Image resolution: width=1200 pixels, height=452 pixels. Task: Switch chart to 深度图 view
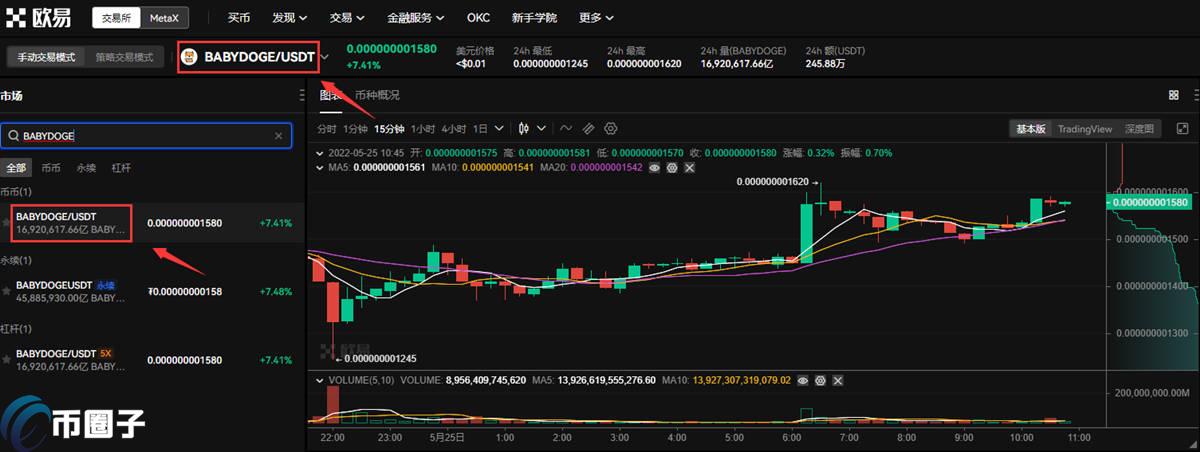pos(1139,129)
